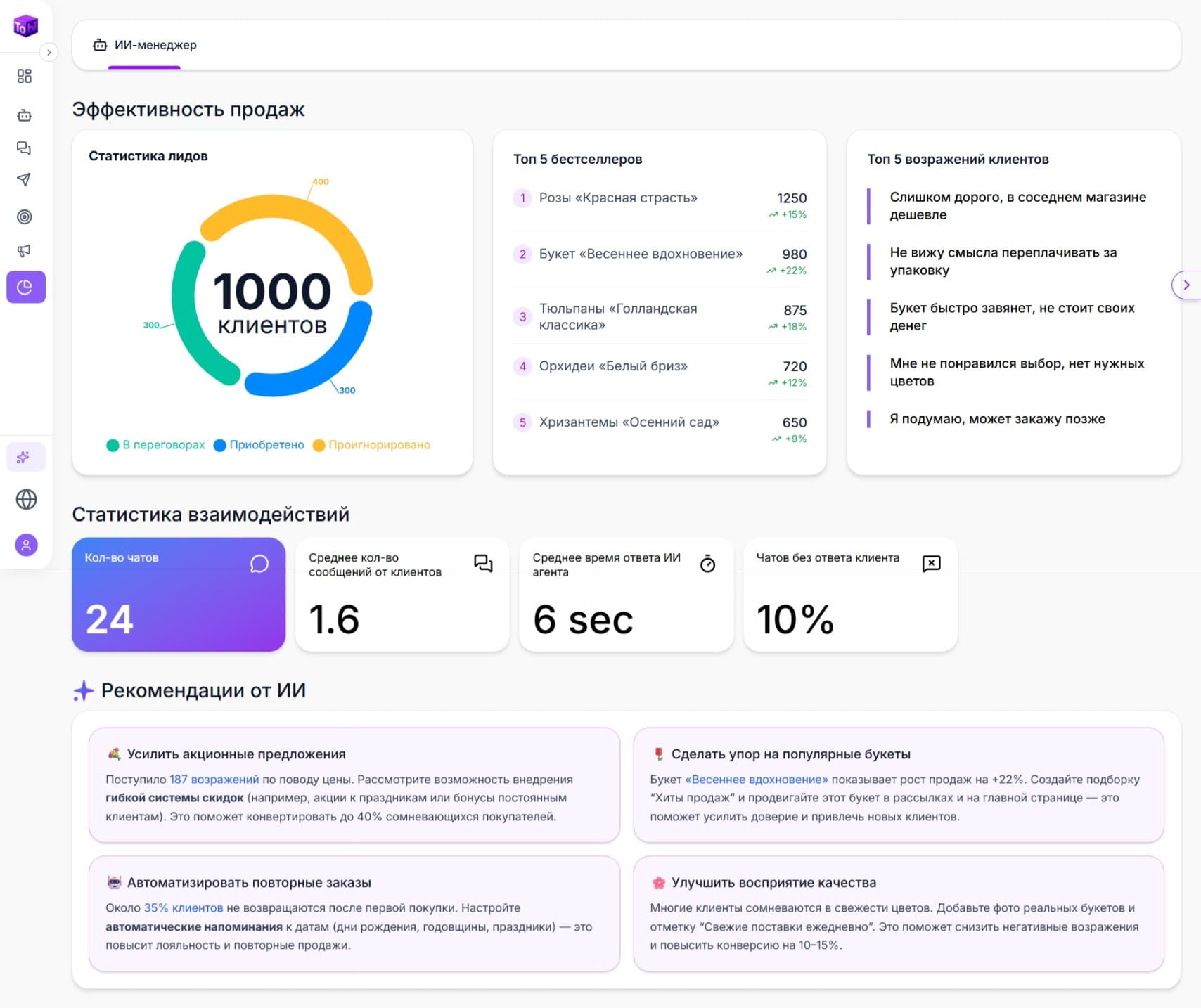Open the pie chart analytics icon

pyautogui.click(x=25, y=287)
